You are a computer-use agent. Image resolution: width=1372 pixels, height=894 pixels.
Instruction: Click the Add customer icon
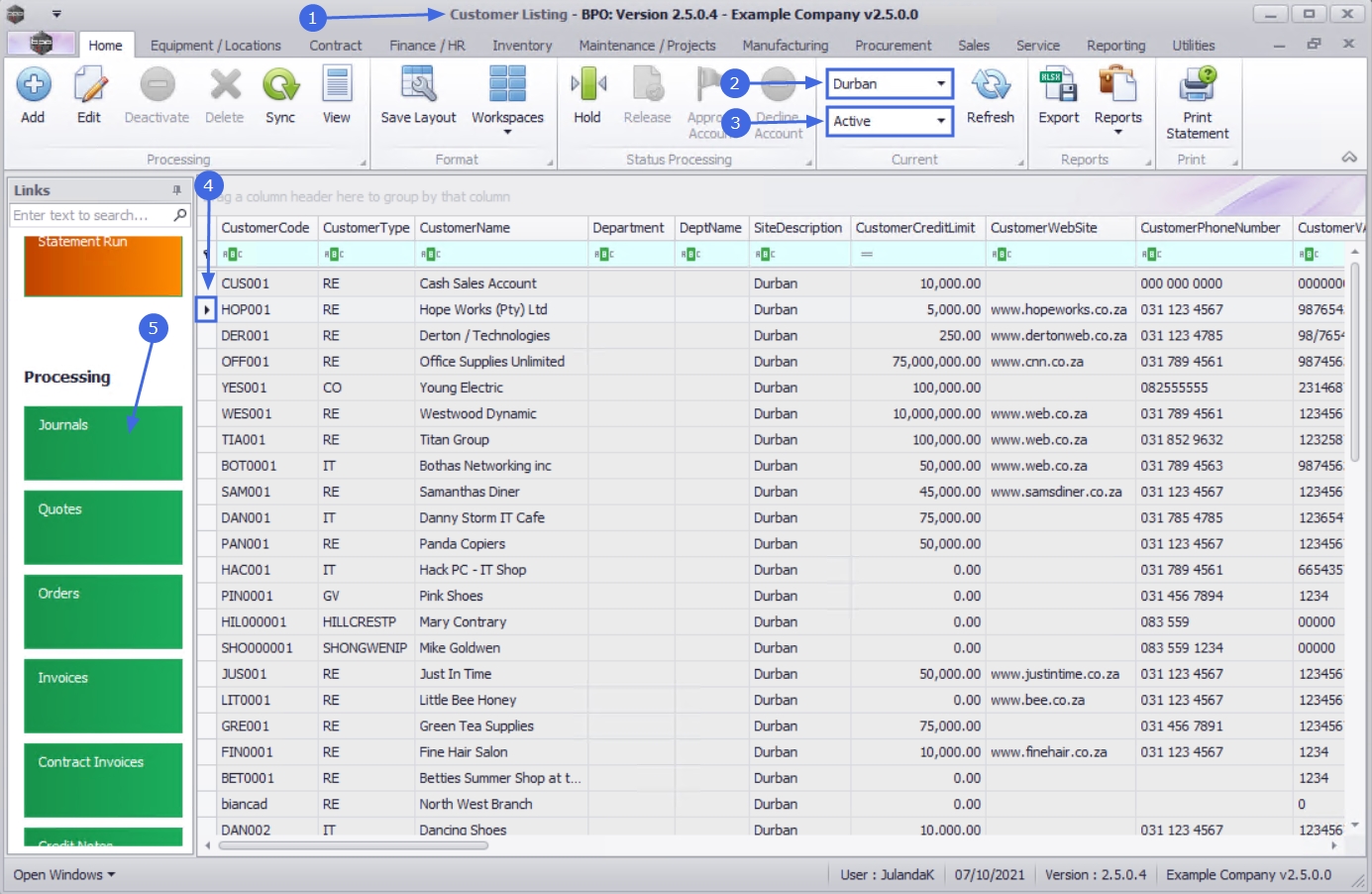33,86
